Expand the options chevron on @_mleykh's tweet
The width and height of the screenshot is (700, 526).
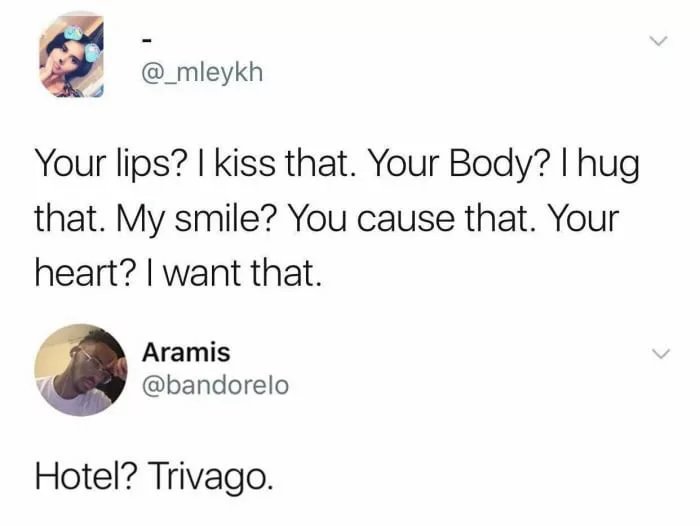(x=658, y=42)
